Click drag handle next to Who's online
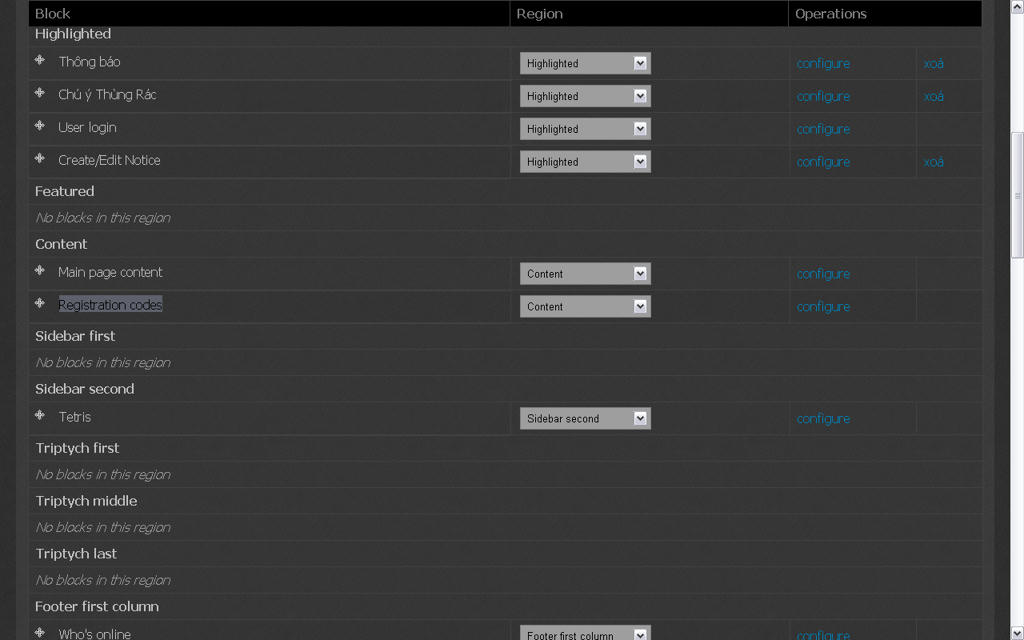 pyautogui.click(x=40, y=633)
